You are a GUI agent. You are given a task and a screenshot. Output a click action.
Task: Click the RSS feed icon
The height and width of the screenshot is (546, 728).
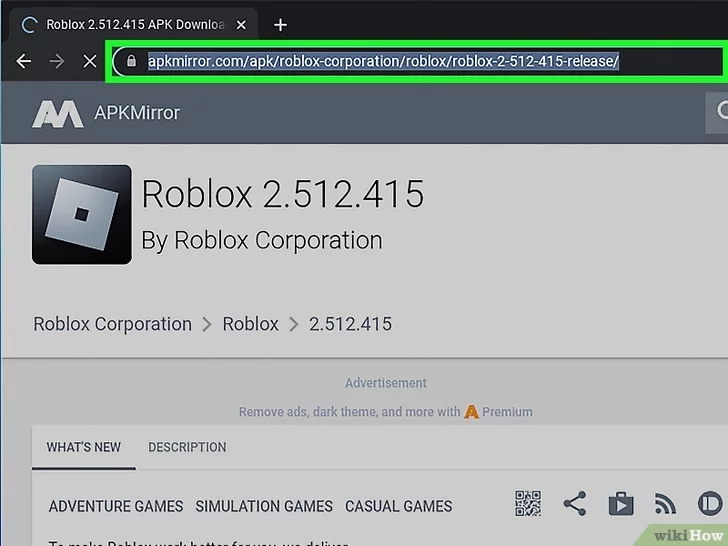tap(665, 504)
